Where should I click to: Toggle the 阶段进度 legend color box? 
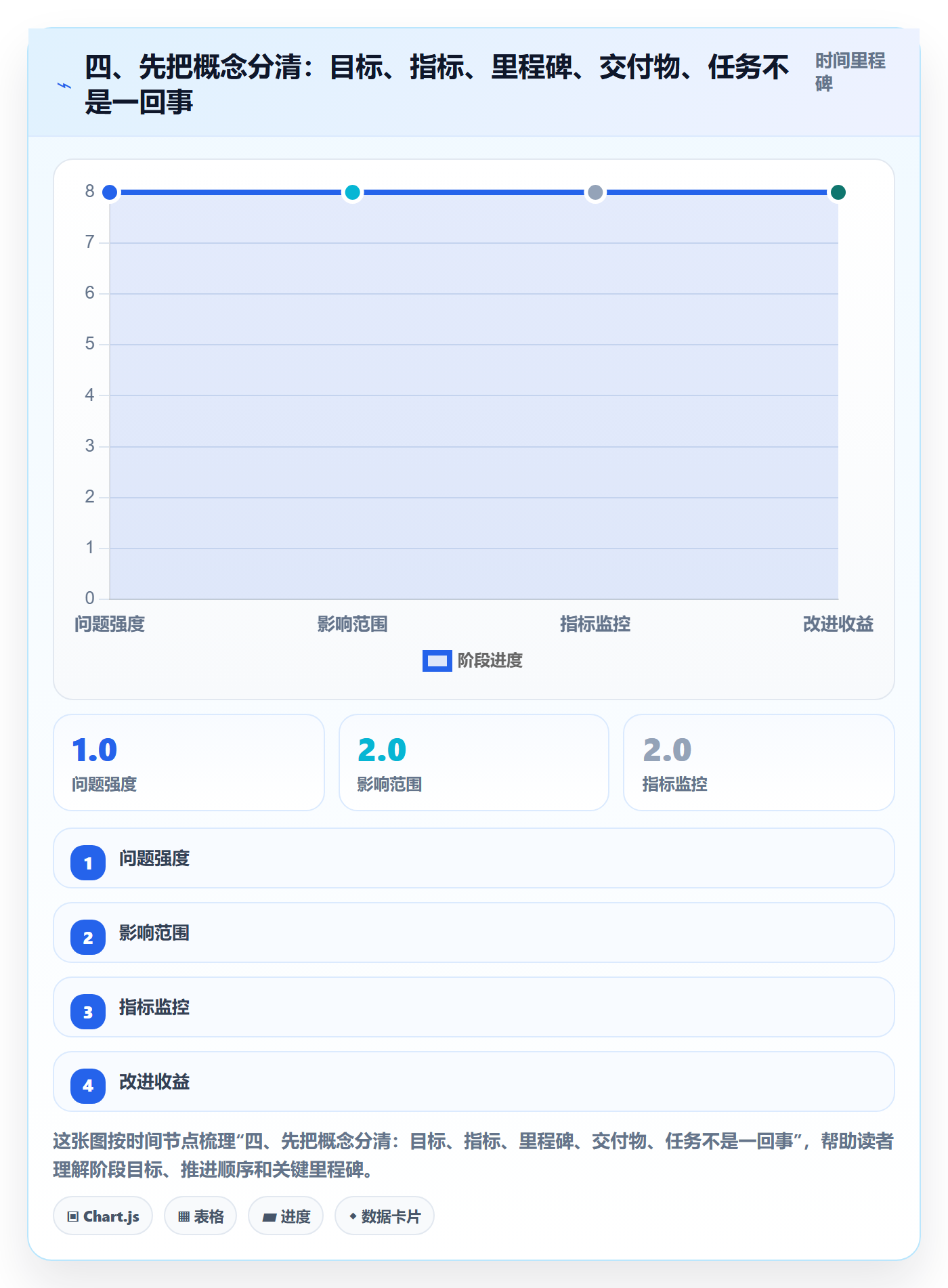click(437, 661)
